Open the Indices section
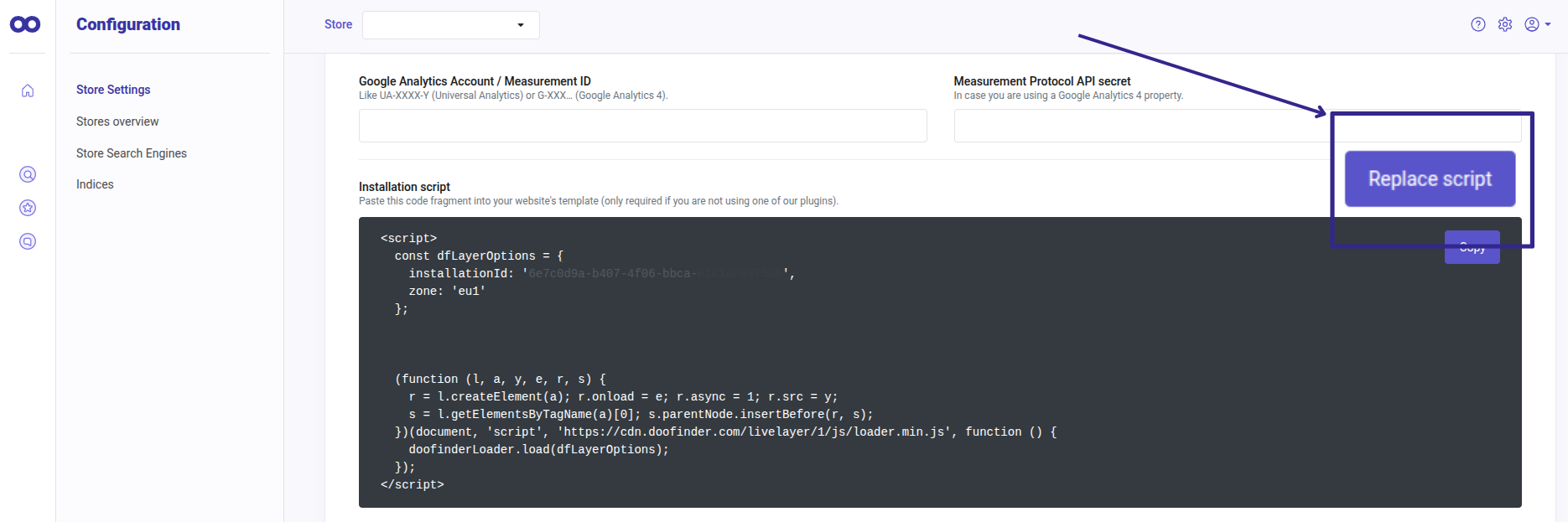This screenshot has width=1568, height=522. pyautogui.click(x=95, y=184)
